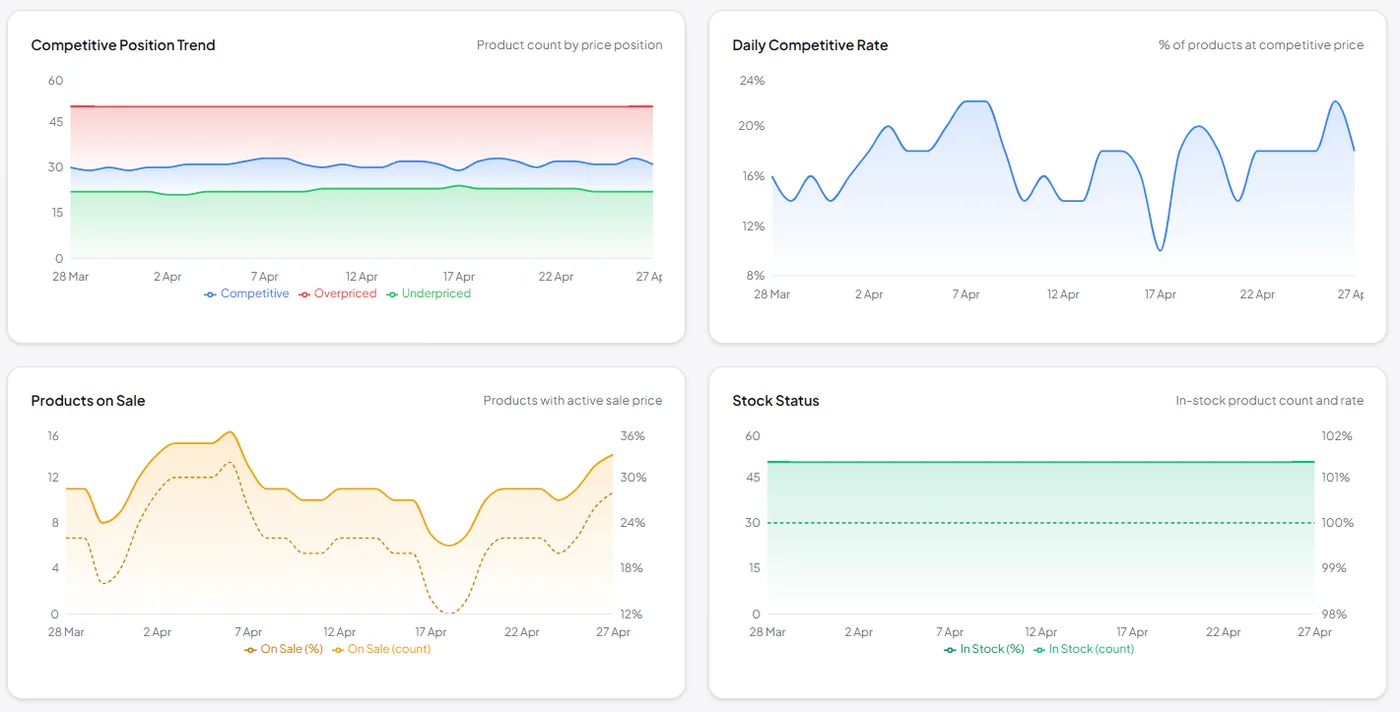Toggle the Competitive legend series
Viewport: 1400px width, 712px height.
[246, 294]
